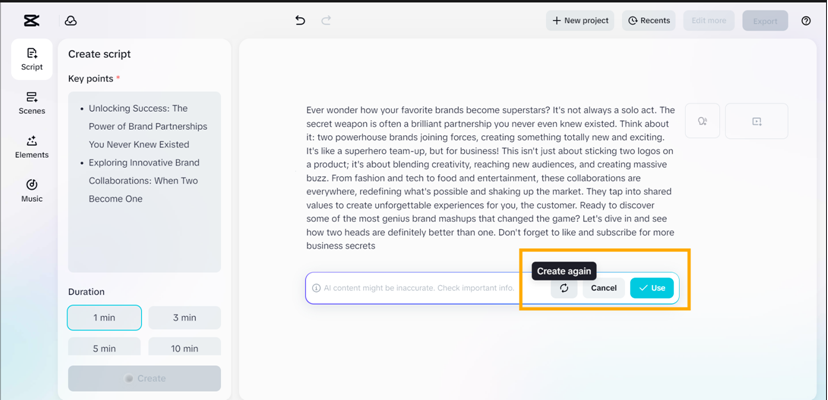Click the Create again refresh icon
The width and height of the screenshot is (828, 400).
pos(564,288)
